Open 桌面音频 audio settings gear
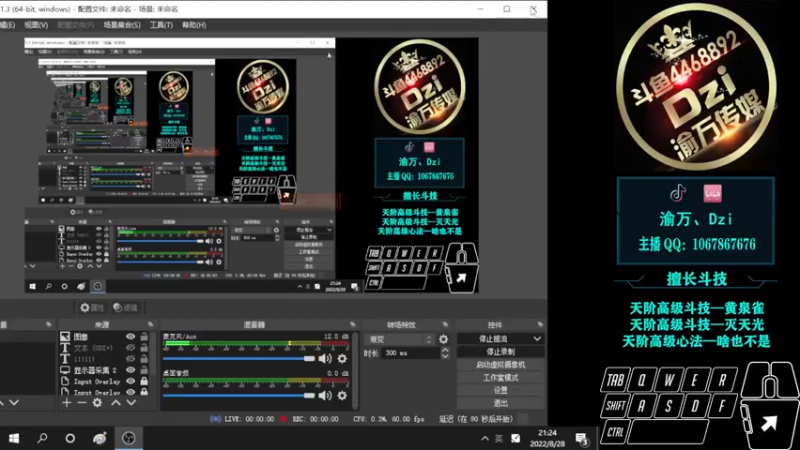Image resolution: width=800 pixels, height=450 pixels. pos(342,395)
